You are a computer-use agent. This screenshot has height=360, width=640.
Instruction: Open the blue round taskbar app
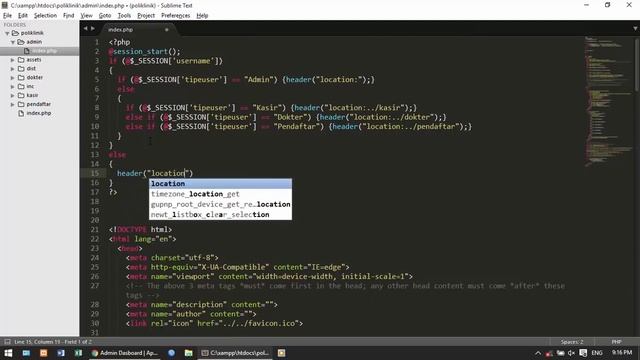point(171,353)
